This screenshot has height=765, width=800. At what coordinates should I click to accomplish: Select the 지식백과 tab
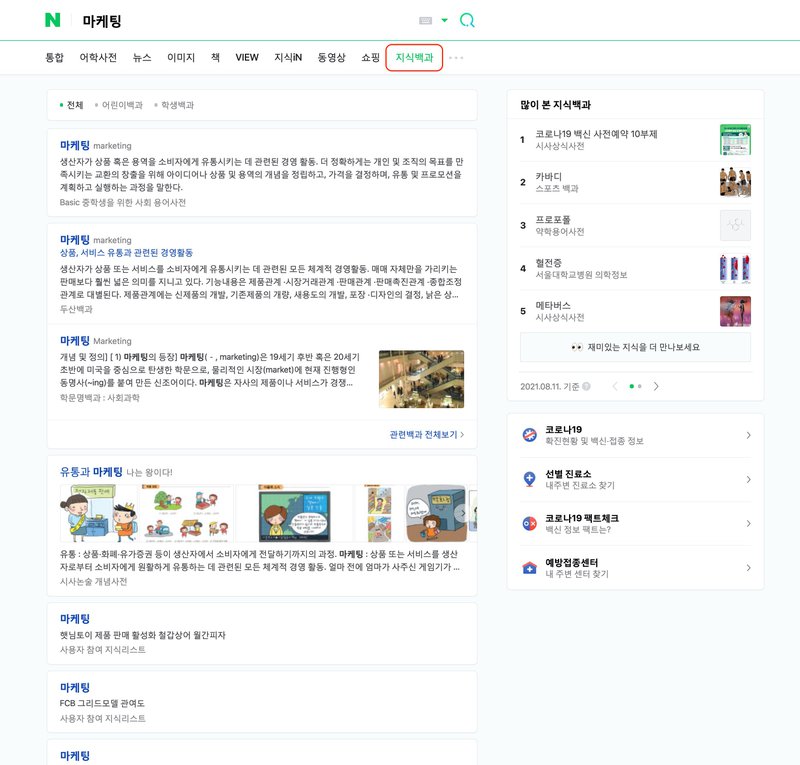pyautogui.click(x=414, y=58)
